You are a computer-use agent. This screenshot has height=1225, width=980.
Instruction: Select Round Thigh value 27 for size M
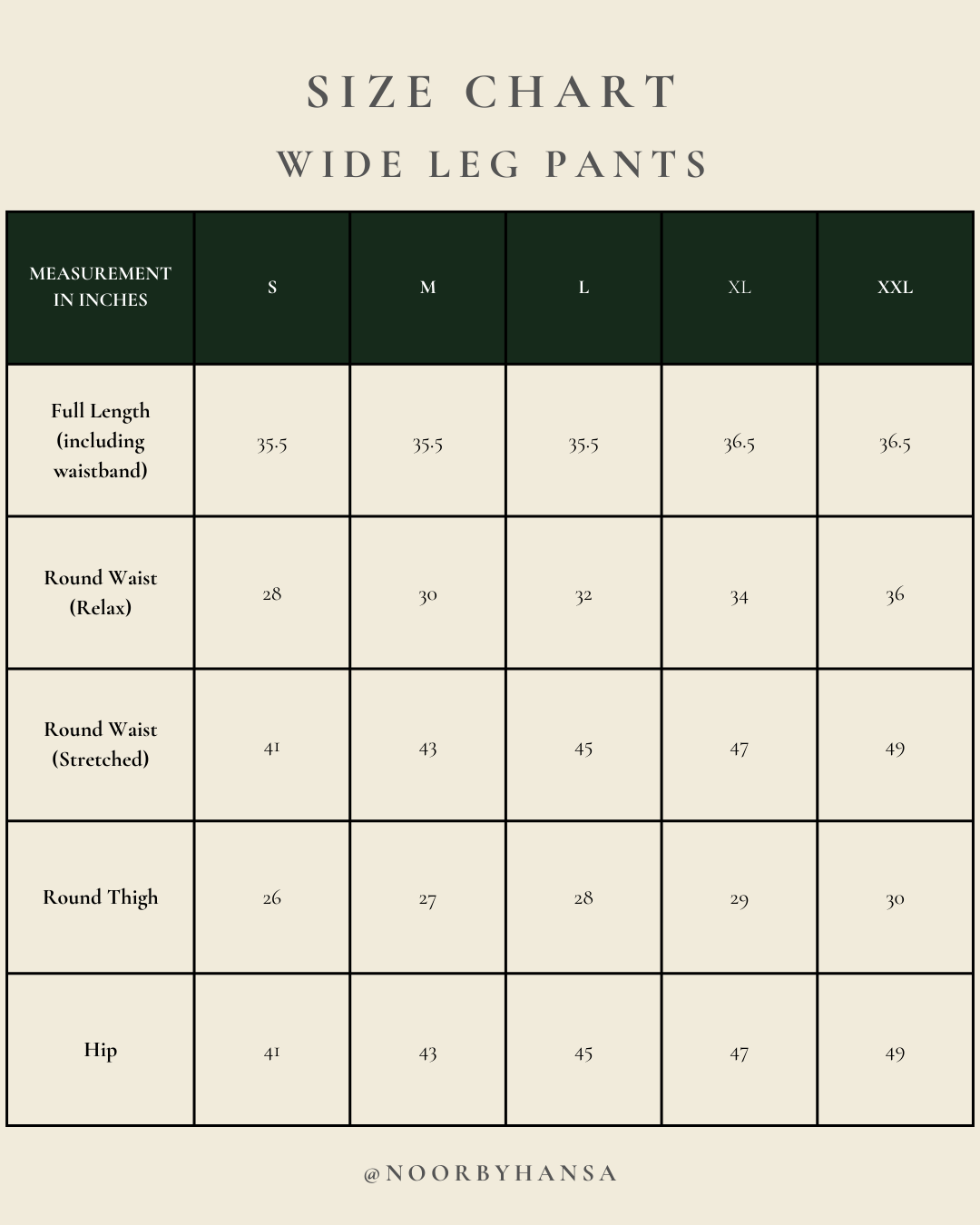tap(428, 899)
